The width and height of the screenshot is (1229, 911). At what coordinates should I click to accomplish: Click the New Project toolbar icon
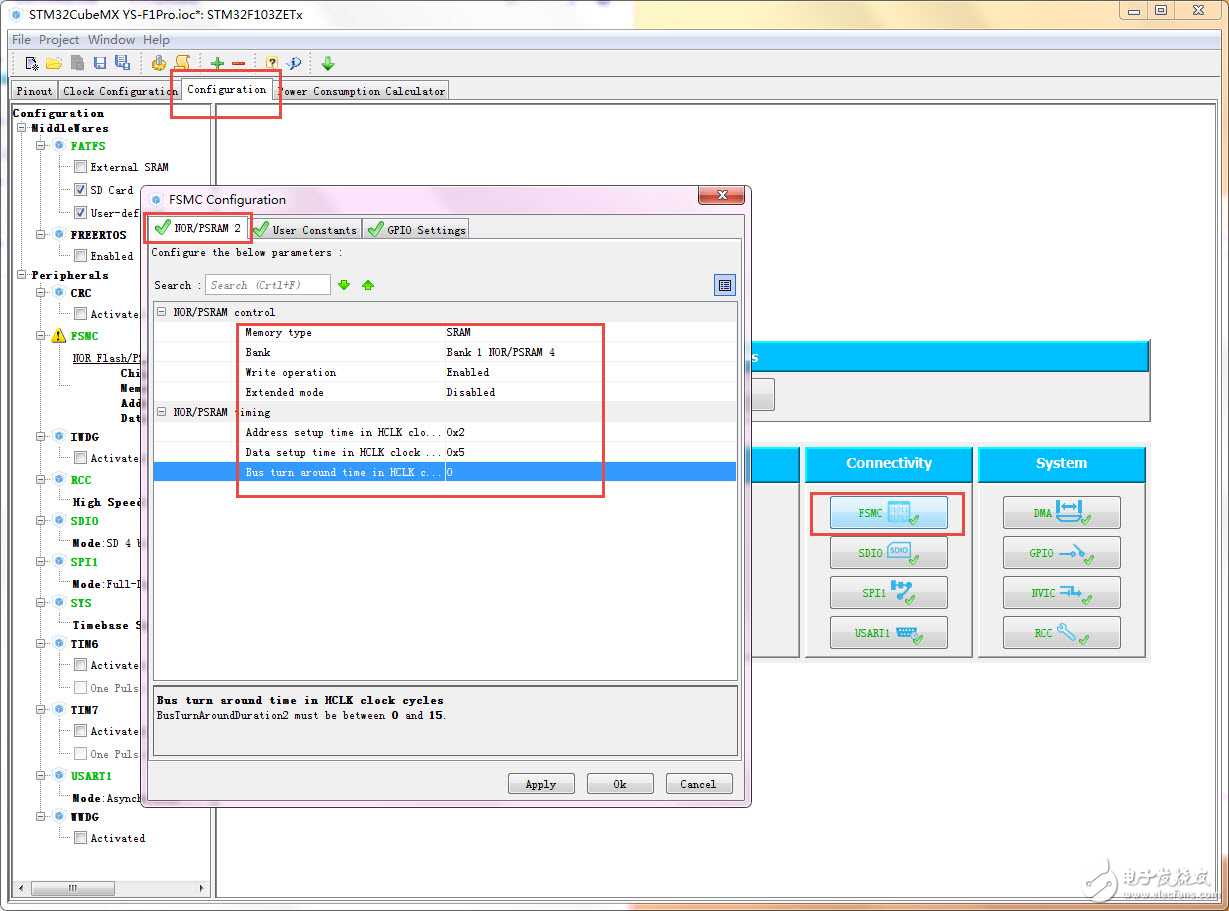coord(32,63)
